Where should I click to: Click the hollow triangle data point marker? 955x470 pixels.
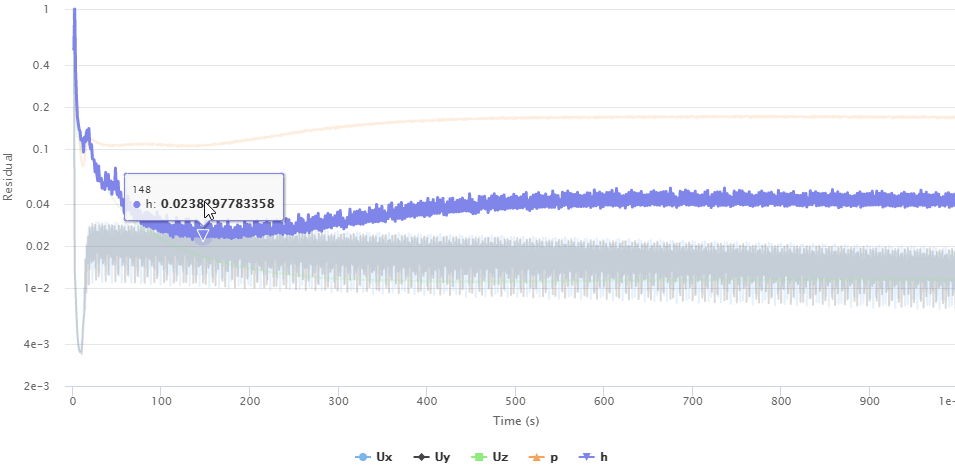coord(202,235)
